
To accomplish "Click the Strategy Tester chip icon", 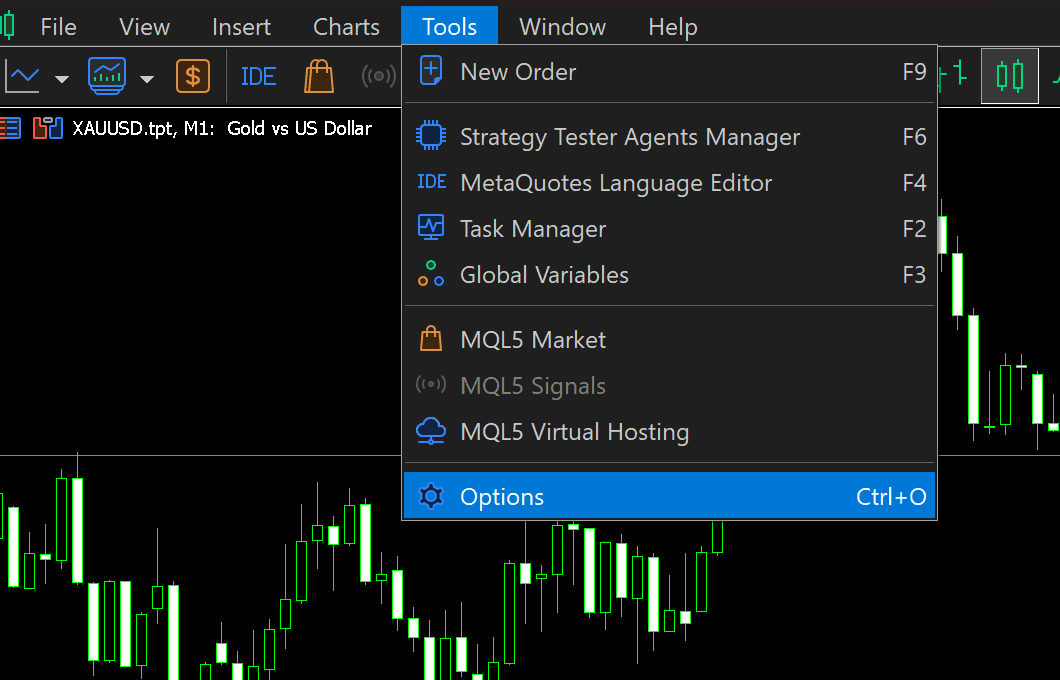I will coord(431,136).
